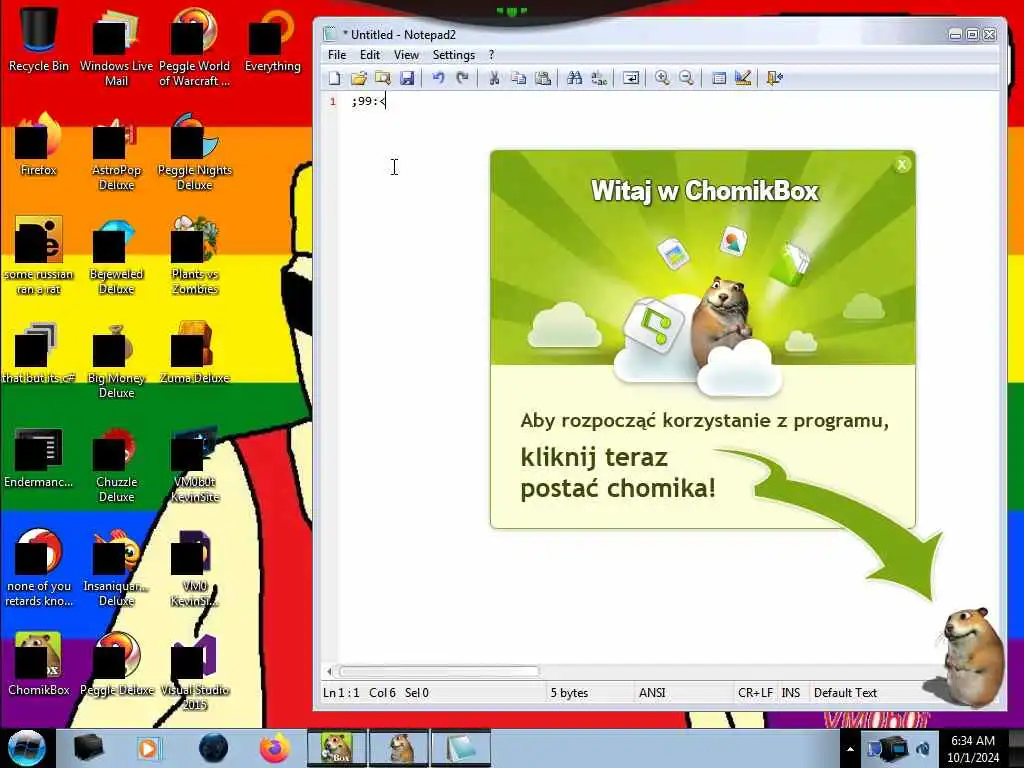Create a new document in Notepad2 toolbar
Screen dimensions: 1024x768
tap(334, 78)
